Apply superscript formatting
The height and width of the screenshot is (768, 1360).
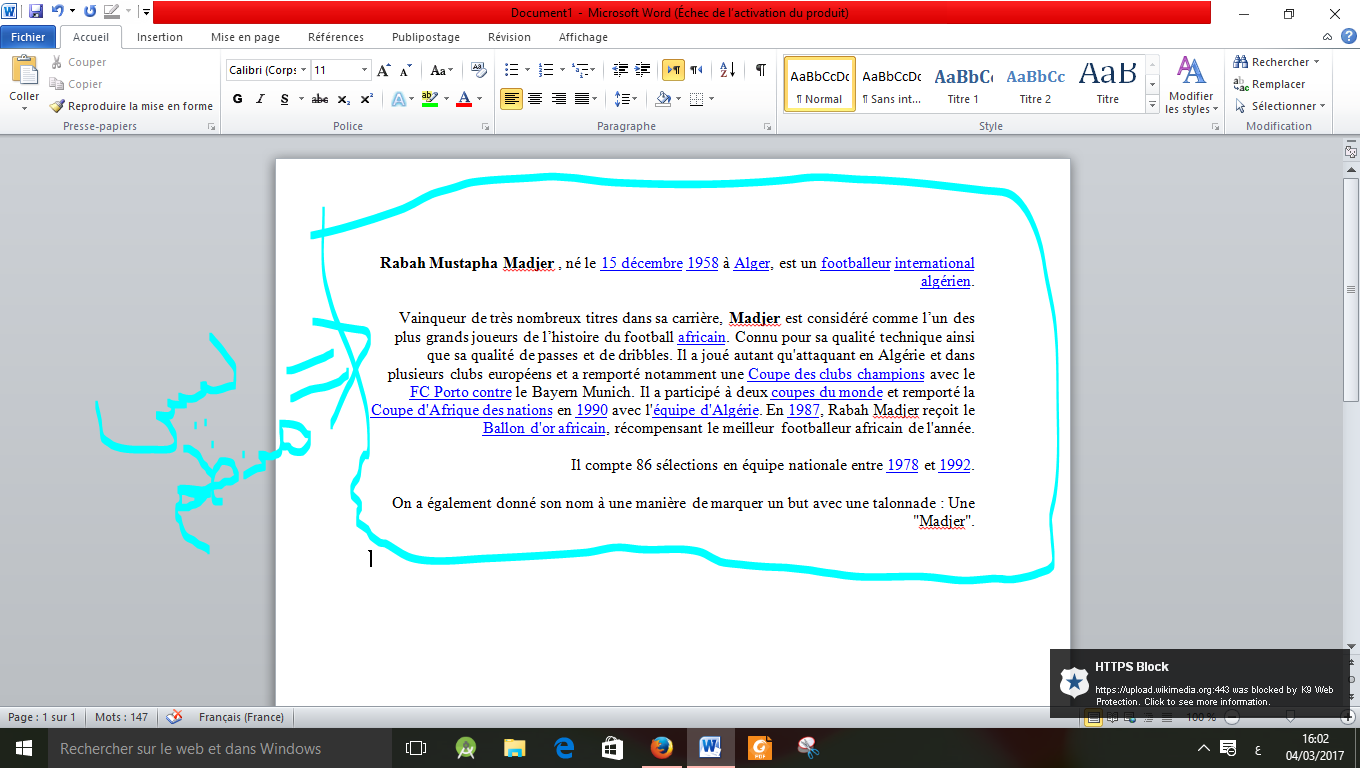click(367, 99)
